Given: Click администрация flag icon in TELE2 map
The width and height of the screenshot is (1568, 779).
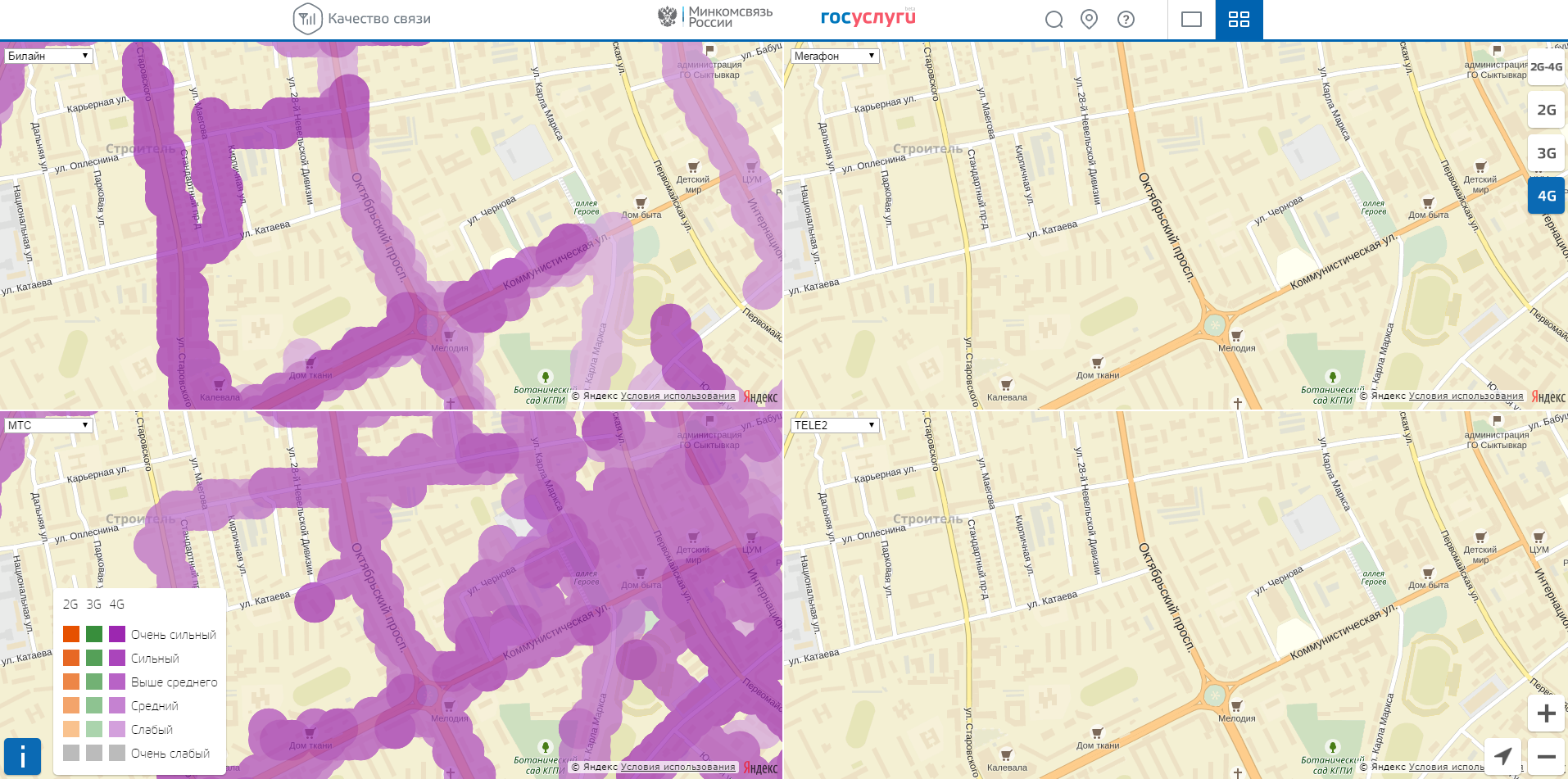Looking at the screenshot, I should [1496, 421].
